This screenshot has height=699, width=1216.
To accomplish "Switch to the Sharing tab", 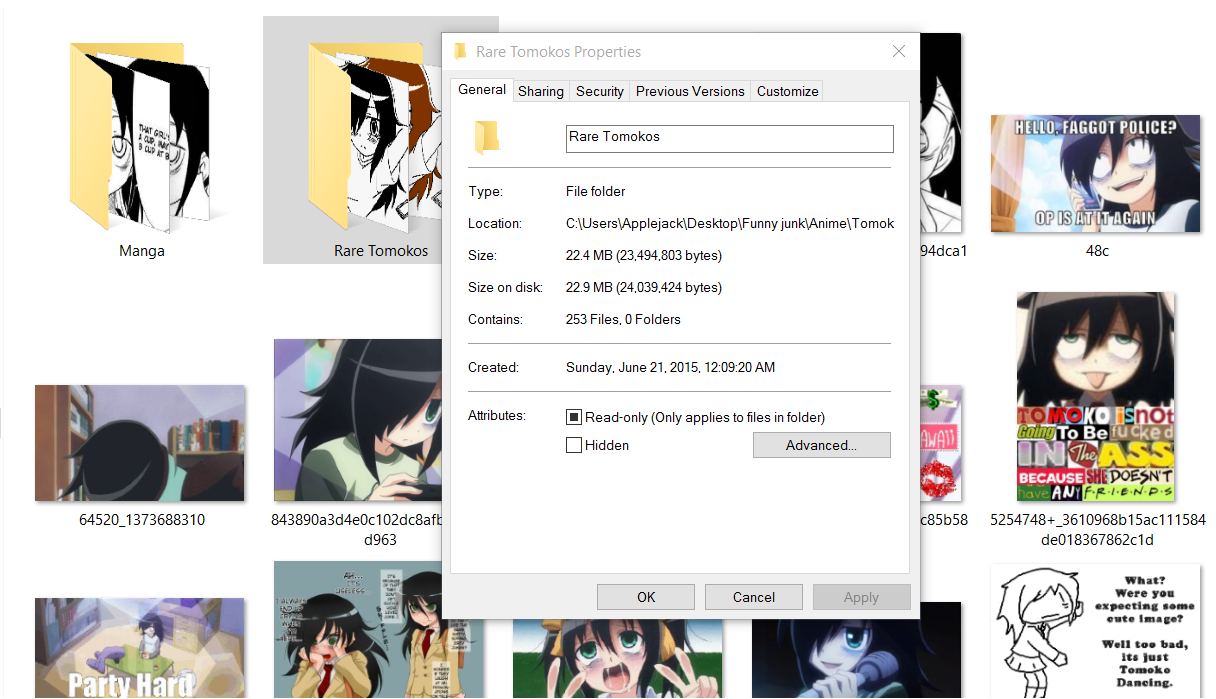I will (x=540, y=91).
